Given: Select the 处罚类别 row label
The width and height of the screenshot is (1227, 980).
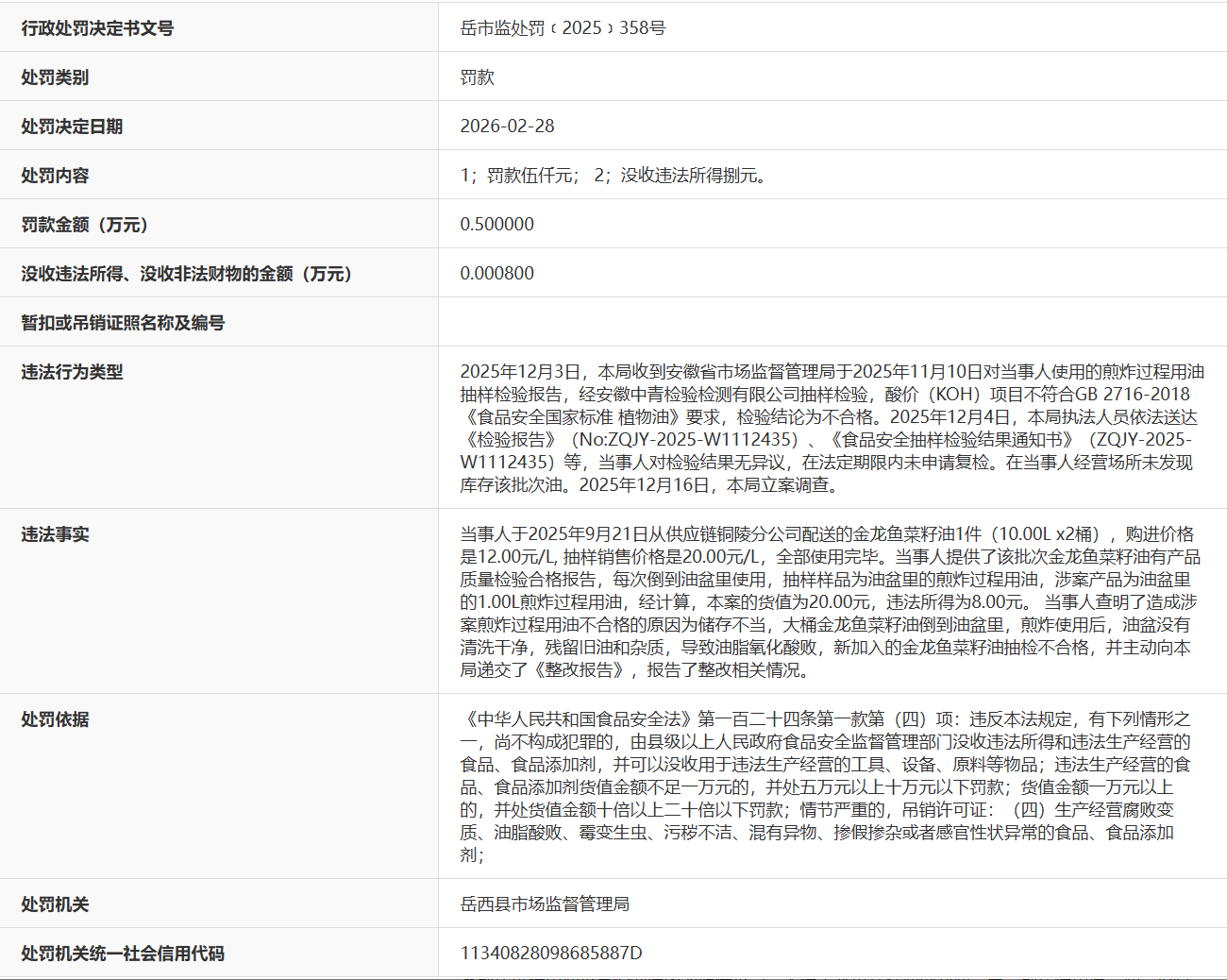Looking at the screenshot, I should coord(55,77).
